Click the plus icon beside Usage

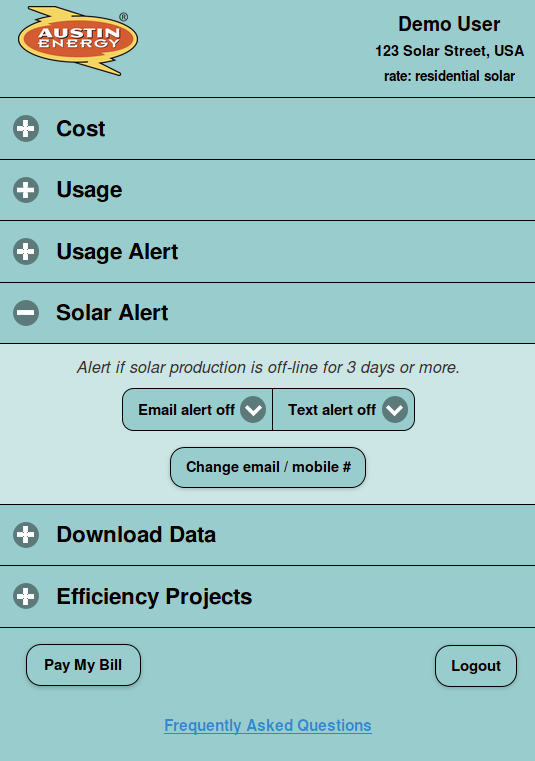[26, 190]
